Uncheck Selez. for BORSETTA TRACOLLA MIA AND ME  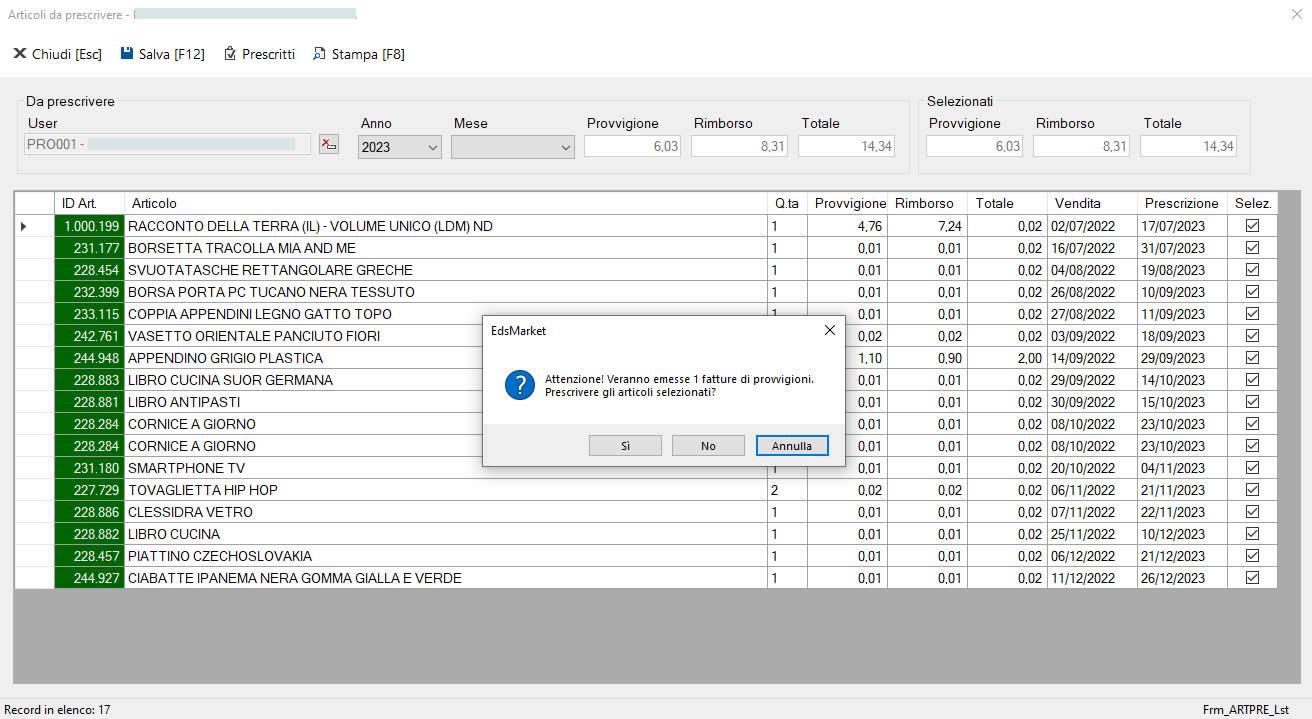pyautogui.click(x=1252, y=248)
